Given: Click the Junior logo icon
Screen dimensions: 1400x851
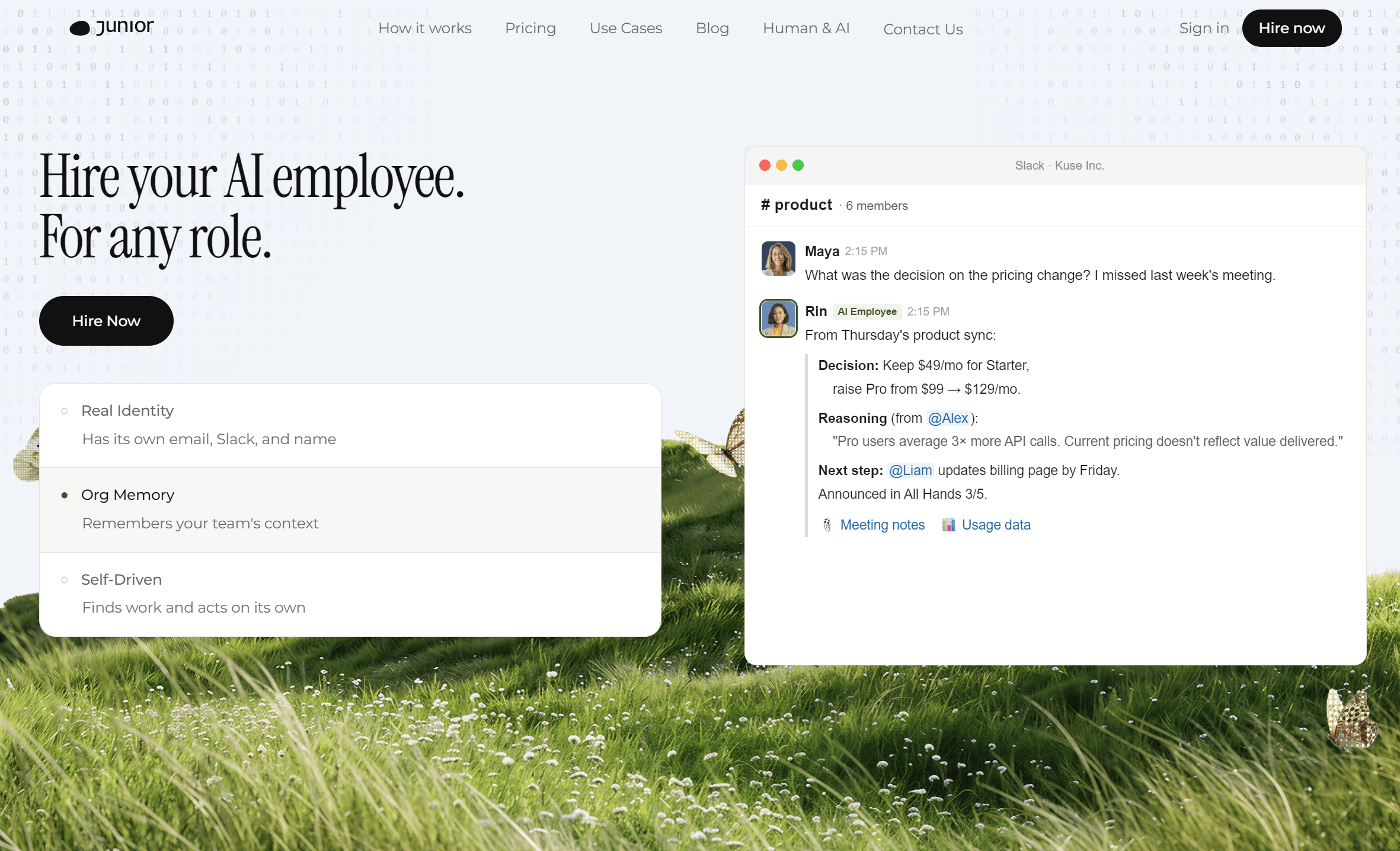Looking at the screenshot, I should (x=80, y=28).
